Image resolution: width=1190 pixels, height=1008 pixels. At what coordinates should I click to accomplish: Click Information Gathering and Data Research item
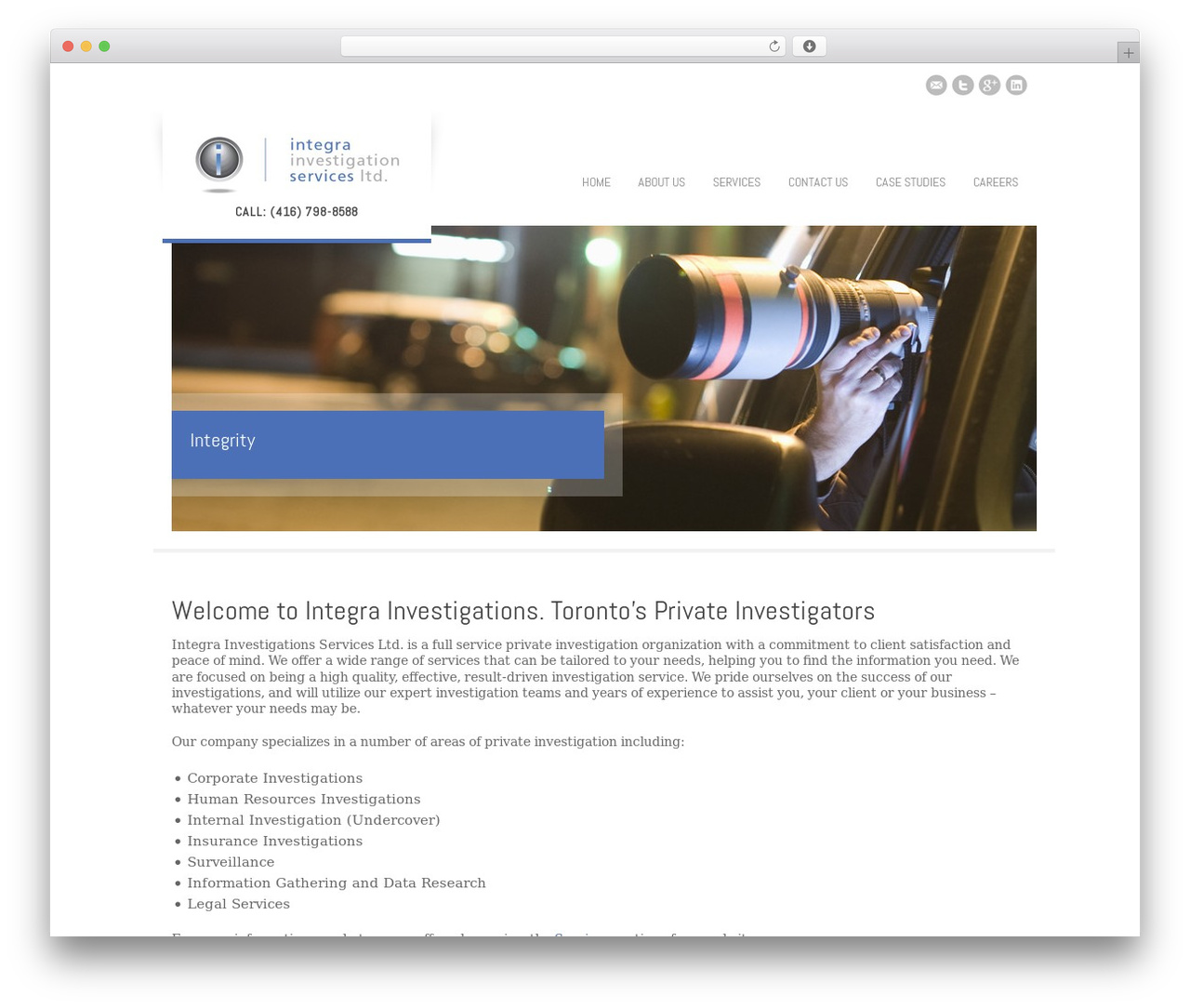(x=337, y=883)
